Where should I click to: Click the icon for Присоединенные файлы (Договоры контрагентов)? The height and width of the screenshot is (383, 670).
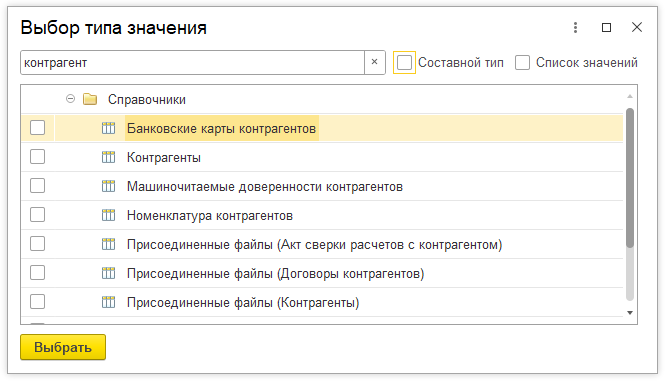pyautogui.click(x=109, y=274)
